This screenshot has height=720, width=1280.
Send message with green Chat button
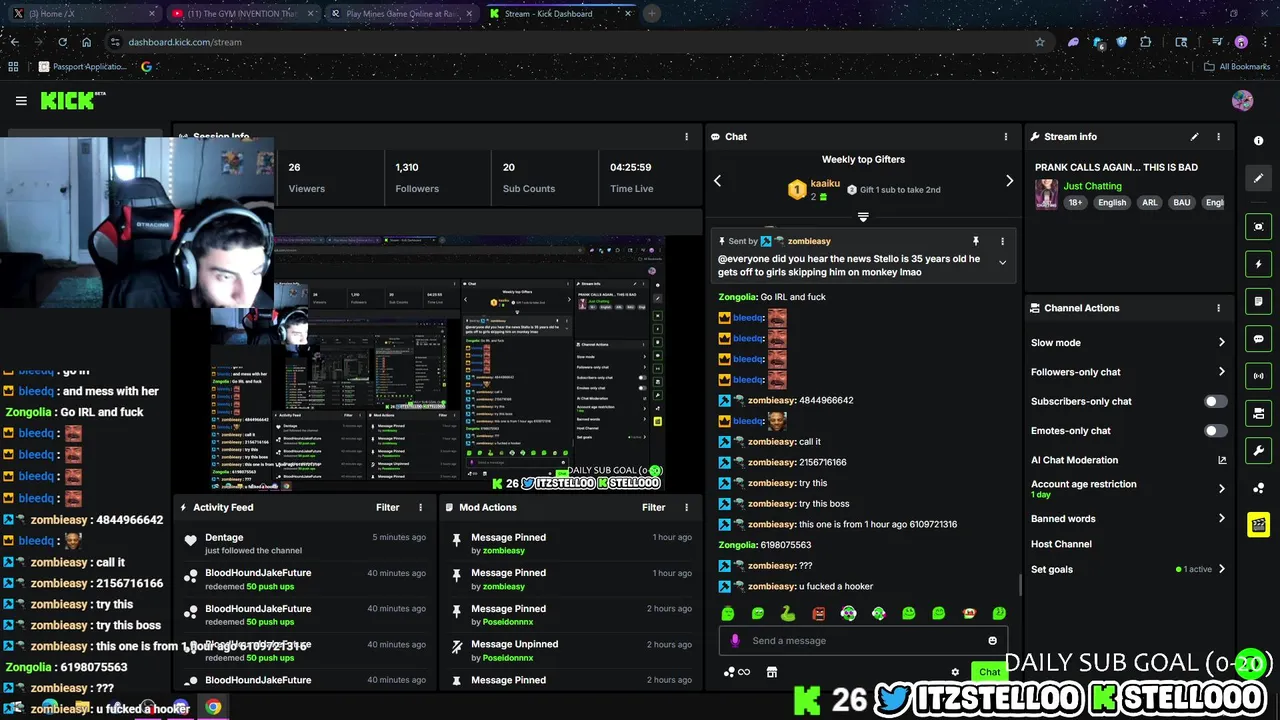click(989, 672)
